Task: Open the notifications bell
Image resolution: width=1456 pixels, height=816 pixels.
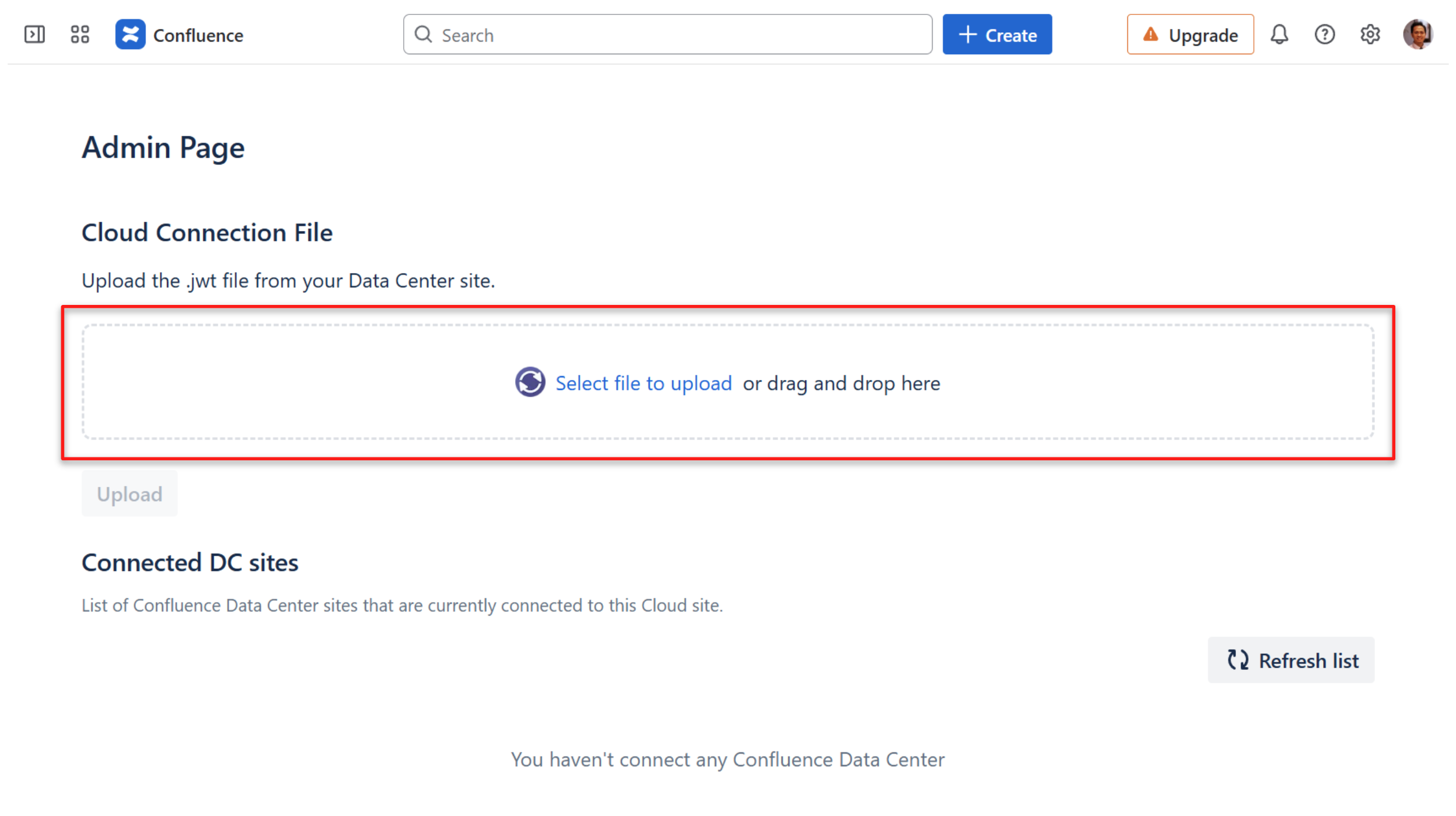Action: click(x=1279, y=35)
